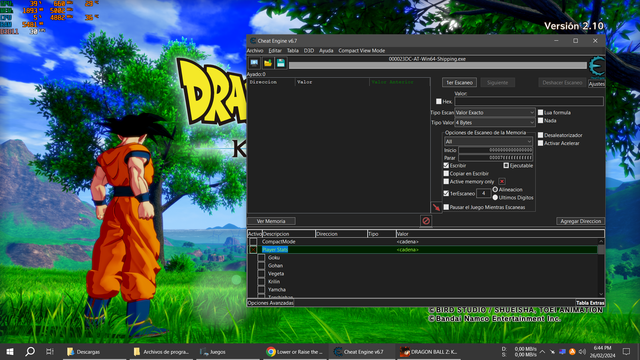The height and width of the screenshot is (360, 640).
Task: Click the red X beside Active memory only
Action: (502, 182)
